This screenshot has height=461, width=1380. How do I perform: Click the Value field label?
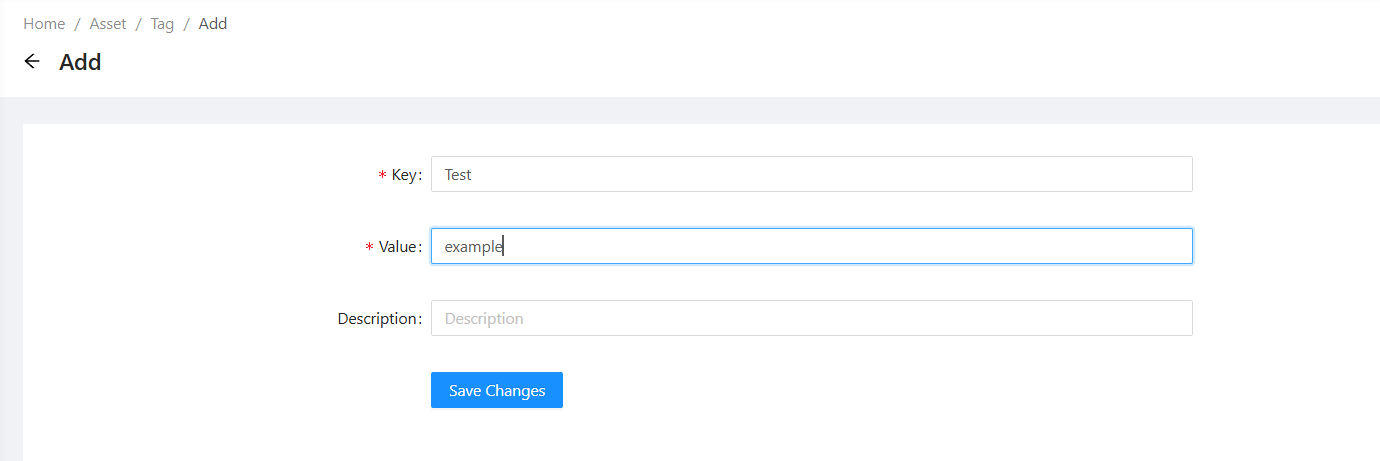click(x=399, y=247)
